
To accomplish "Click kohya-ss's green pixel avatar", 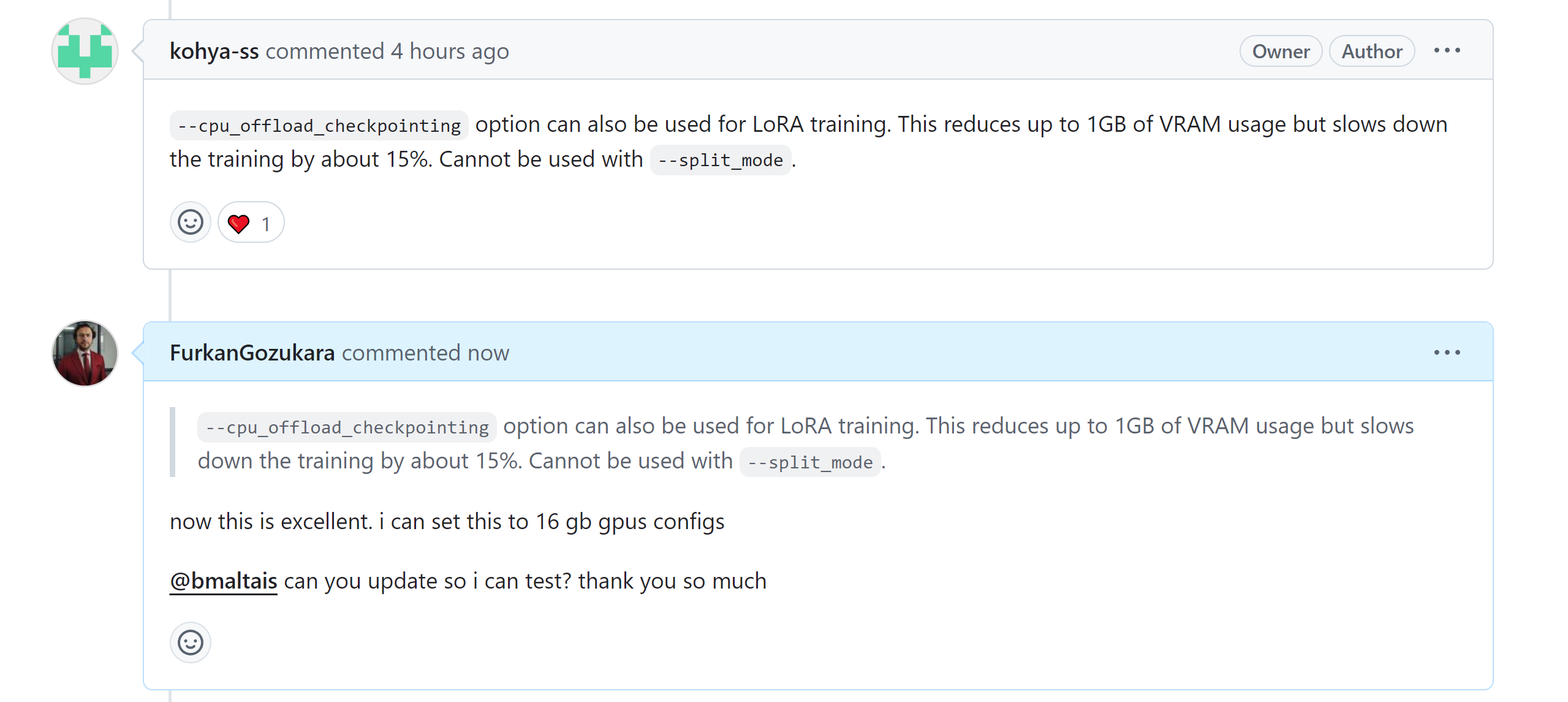I will point(85,52).
